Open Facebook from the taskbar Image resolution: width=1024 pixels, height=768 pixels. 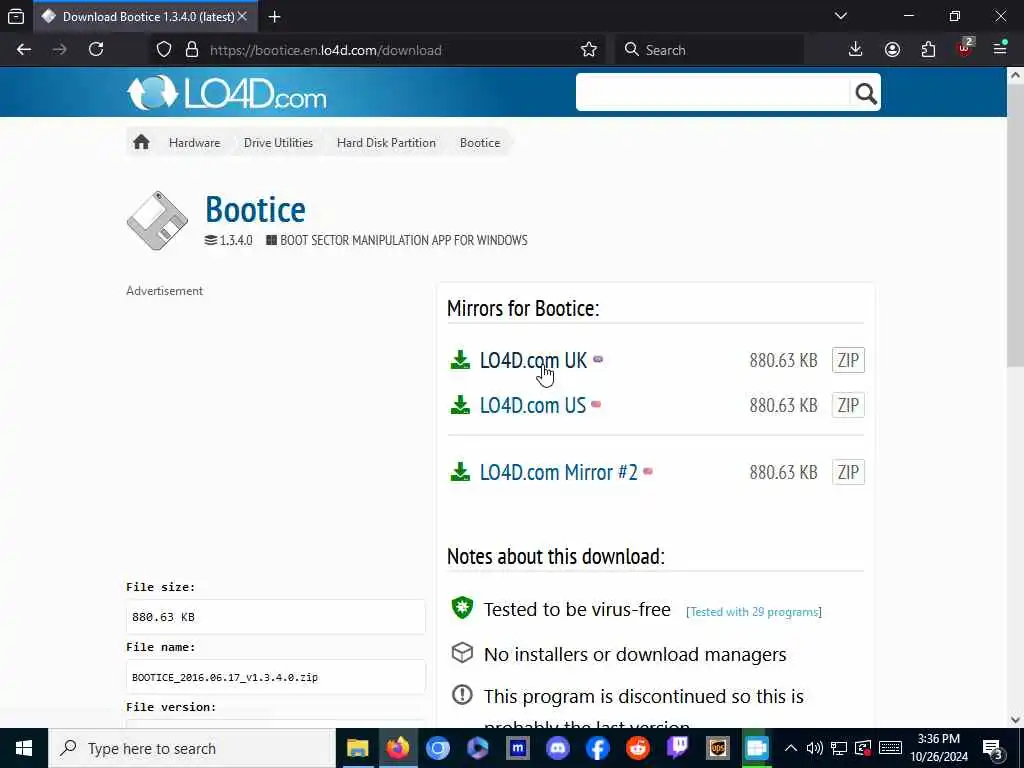click(x=598, y=748)
